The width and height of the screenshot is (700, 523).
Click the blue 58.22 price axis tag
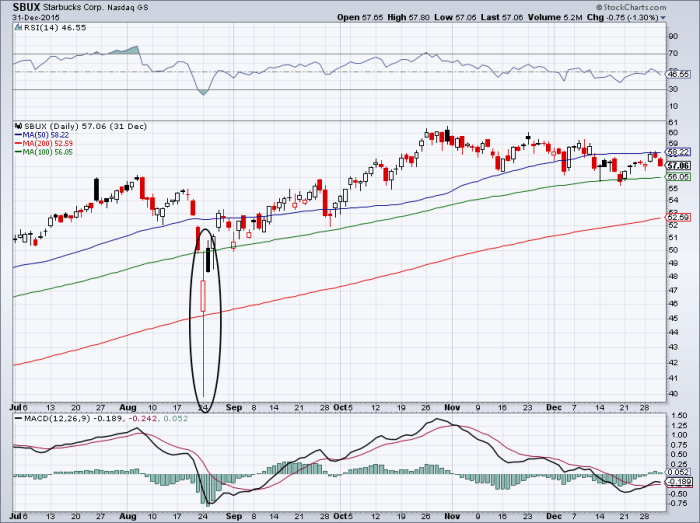678,152
